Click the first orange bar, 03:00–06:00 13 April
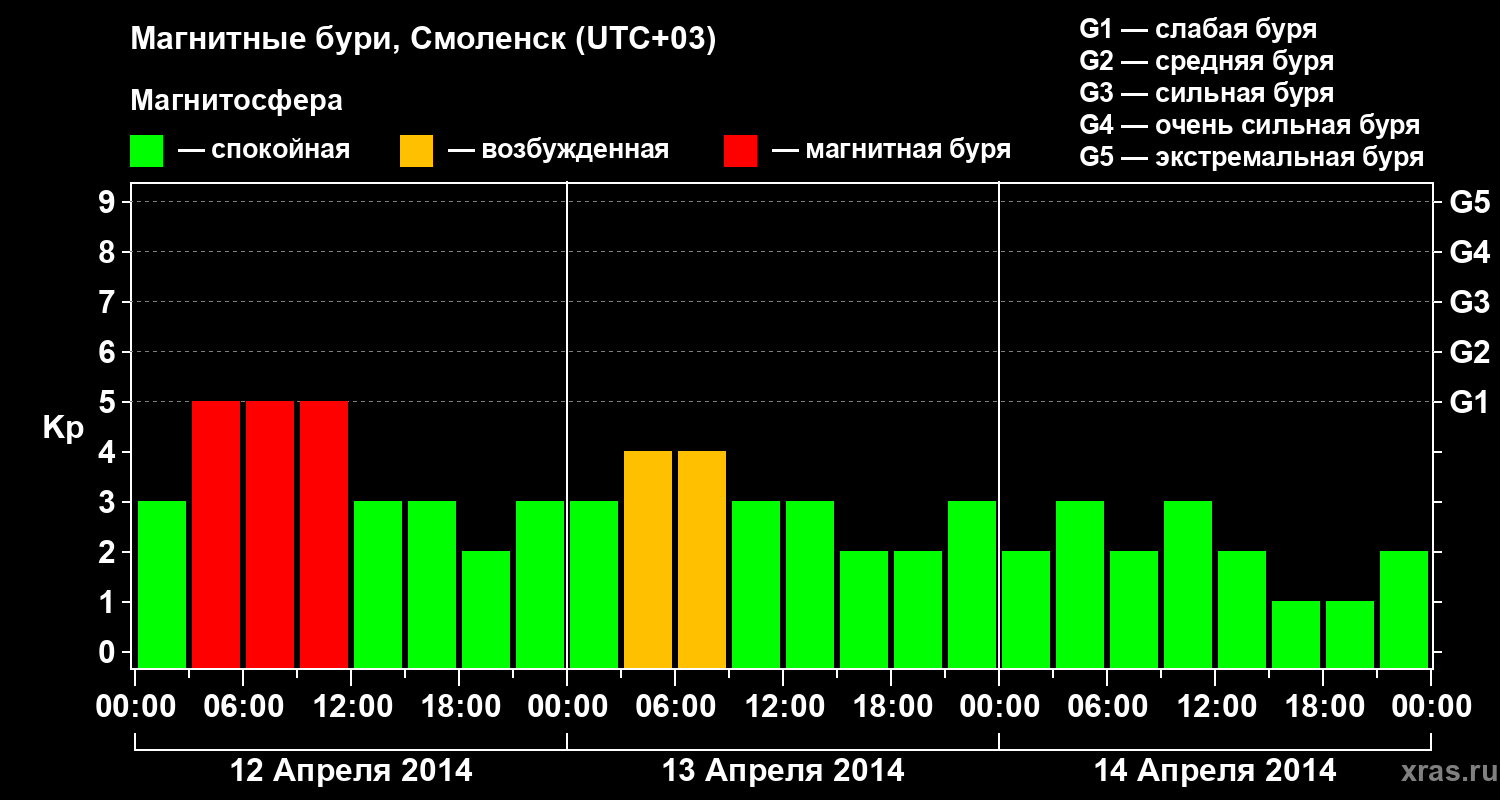 [x=648, y=559]
